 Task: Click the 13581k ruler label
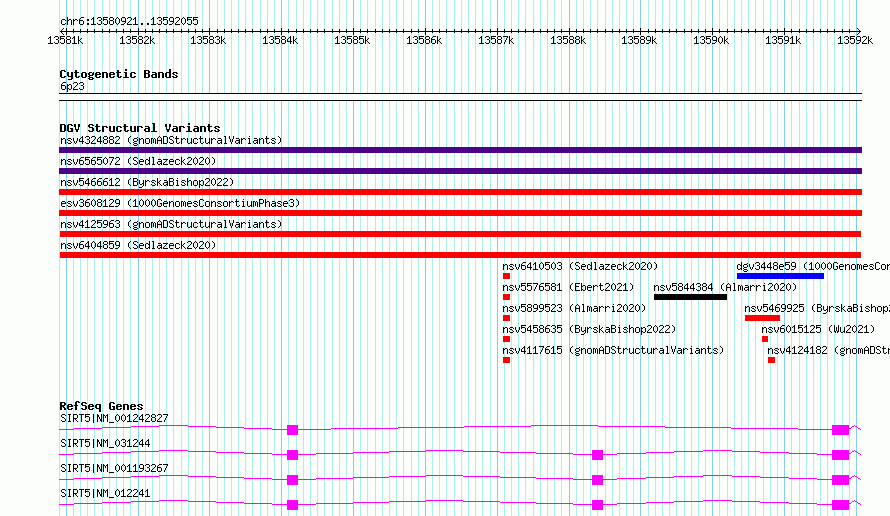(x=65, y=40)
